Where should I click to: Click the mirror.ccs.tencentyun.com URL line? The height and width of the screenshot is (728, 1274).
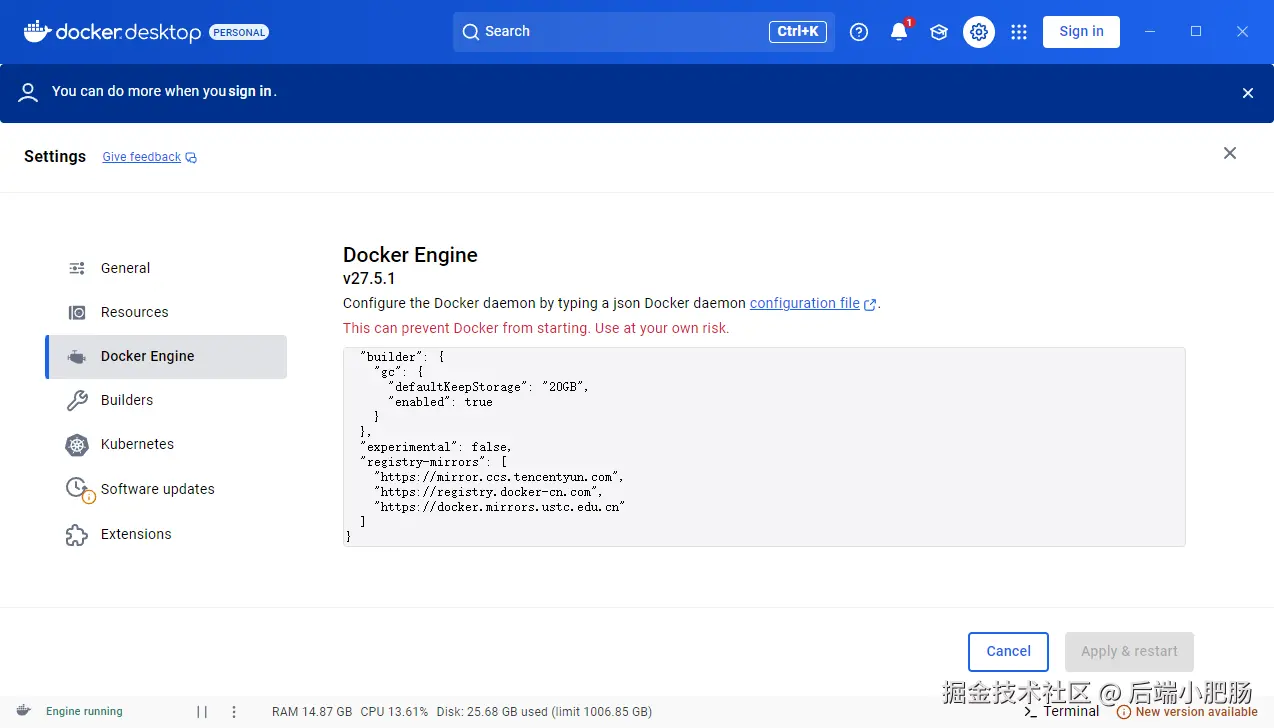[499, 477]
